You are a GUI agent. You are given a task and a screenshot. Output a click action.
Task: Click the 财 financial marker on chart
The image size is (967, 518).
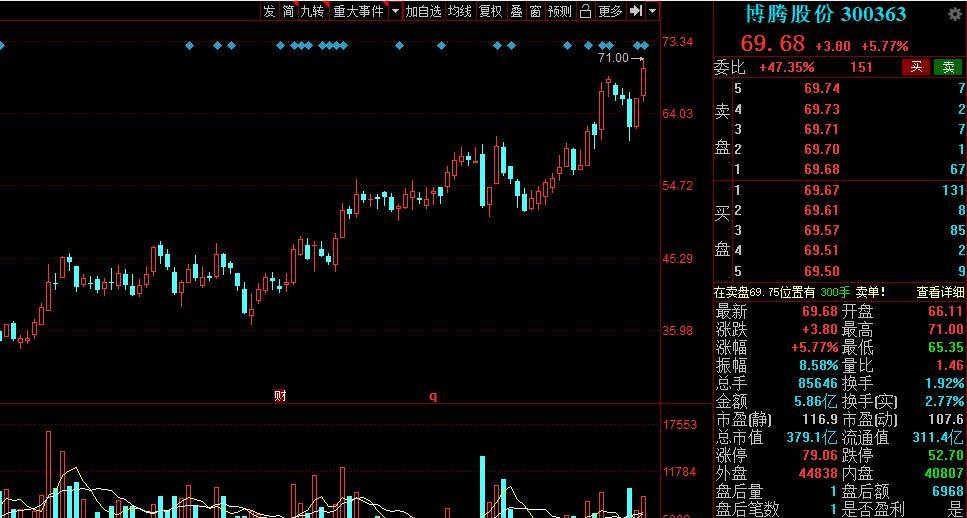280,396
